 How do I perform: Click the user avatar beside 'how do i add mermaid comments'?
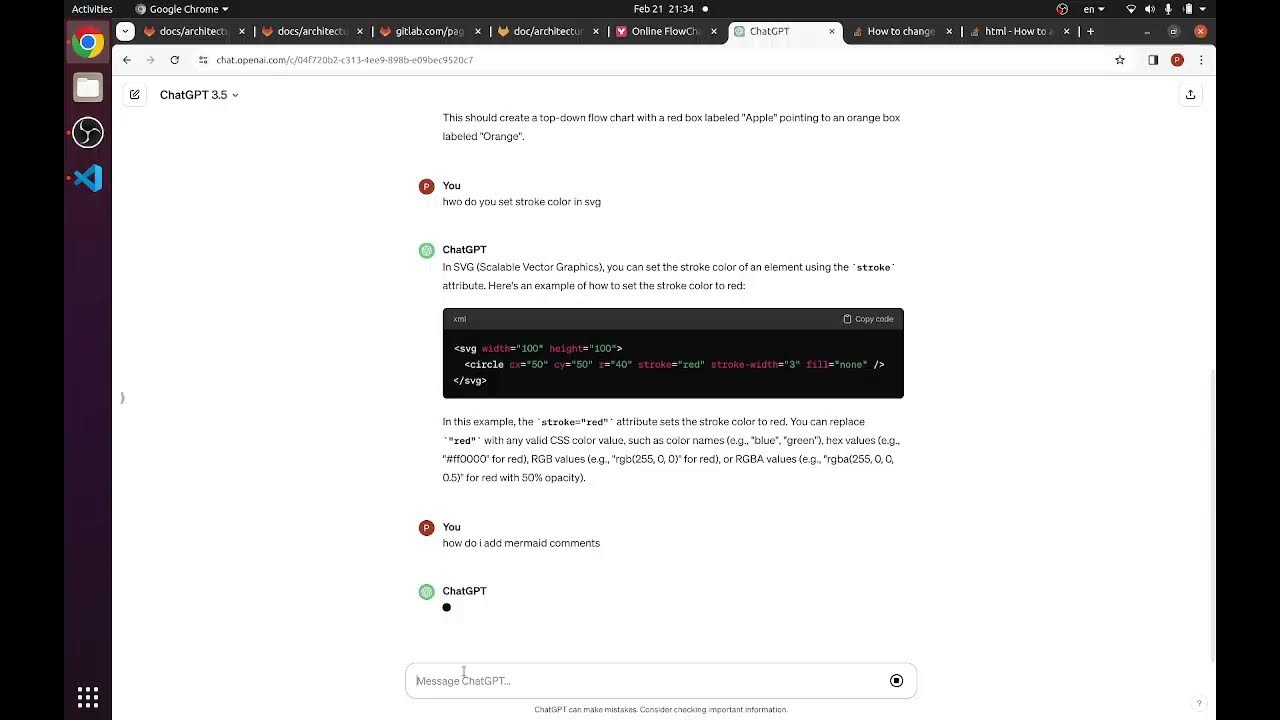click(426, 527)
